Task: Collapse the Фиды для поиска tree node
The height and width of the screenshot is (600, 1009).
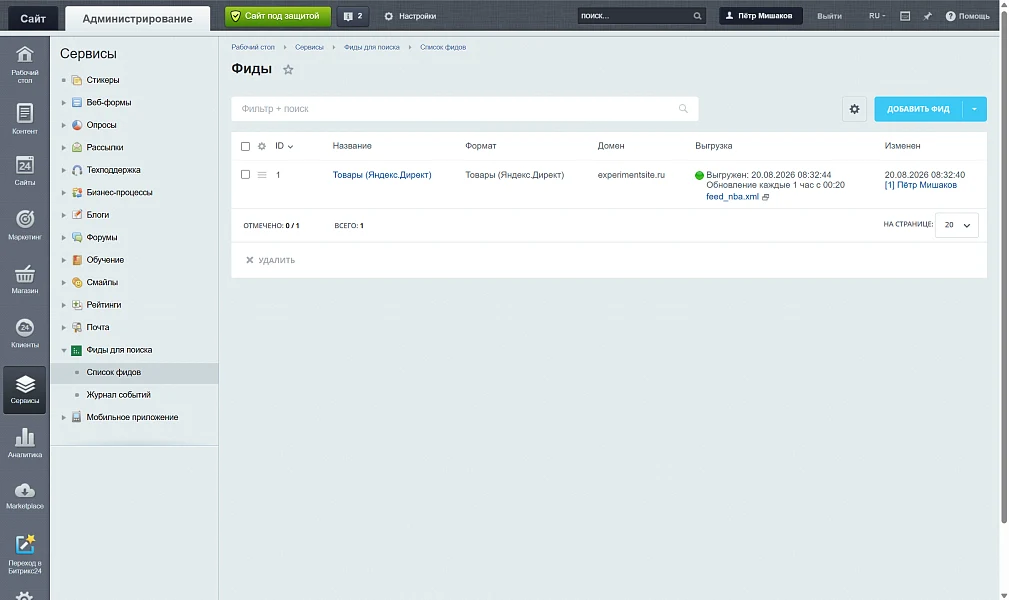Action: click(x=64, y=350)
